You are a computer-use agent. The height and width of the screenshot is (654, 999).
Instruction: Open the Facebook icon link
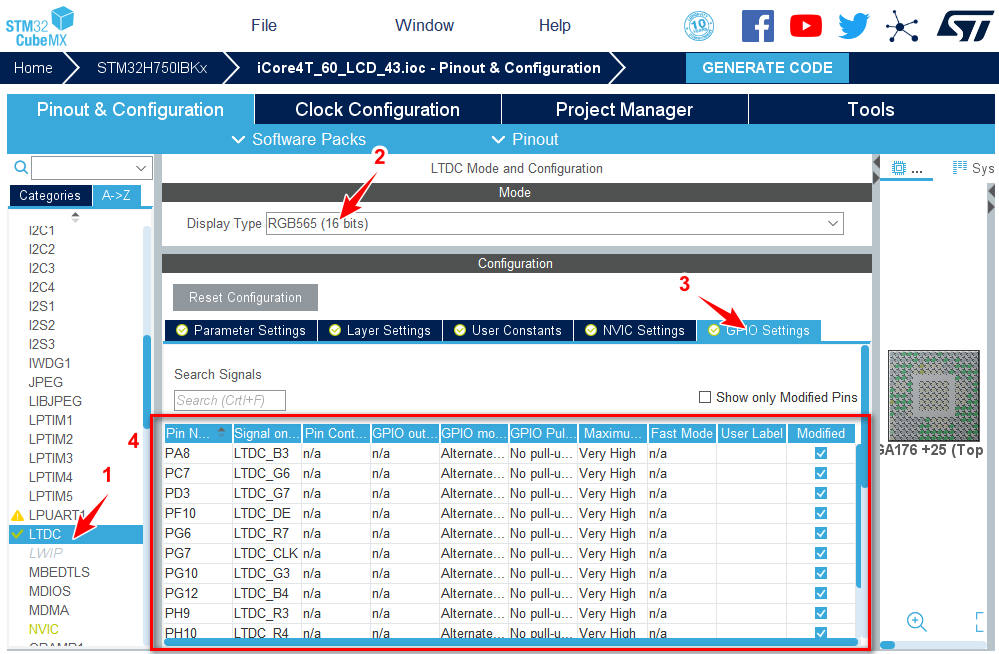point(757,26)
